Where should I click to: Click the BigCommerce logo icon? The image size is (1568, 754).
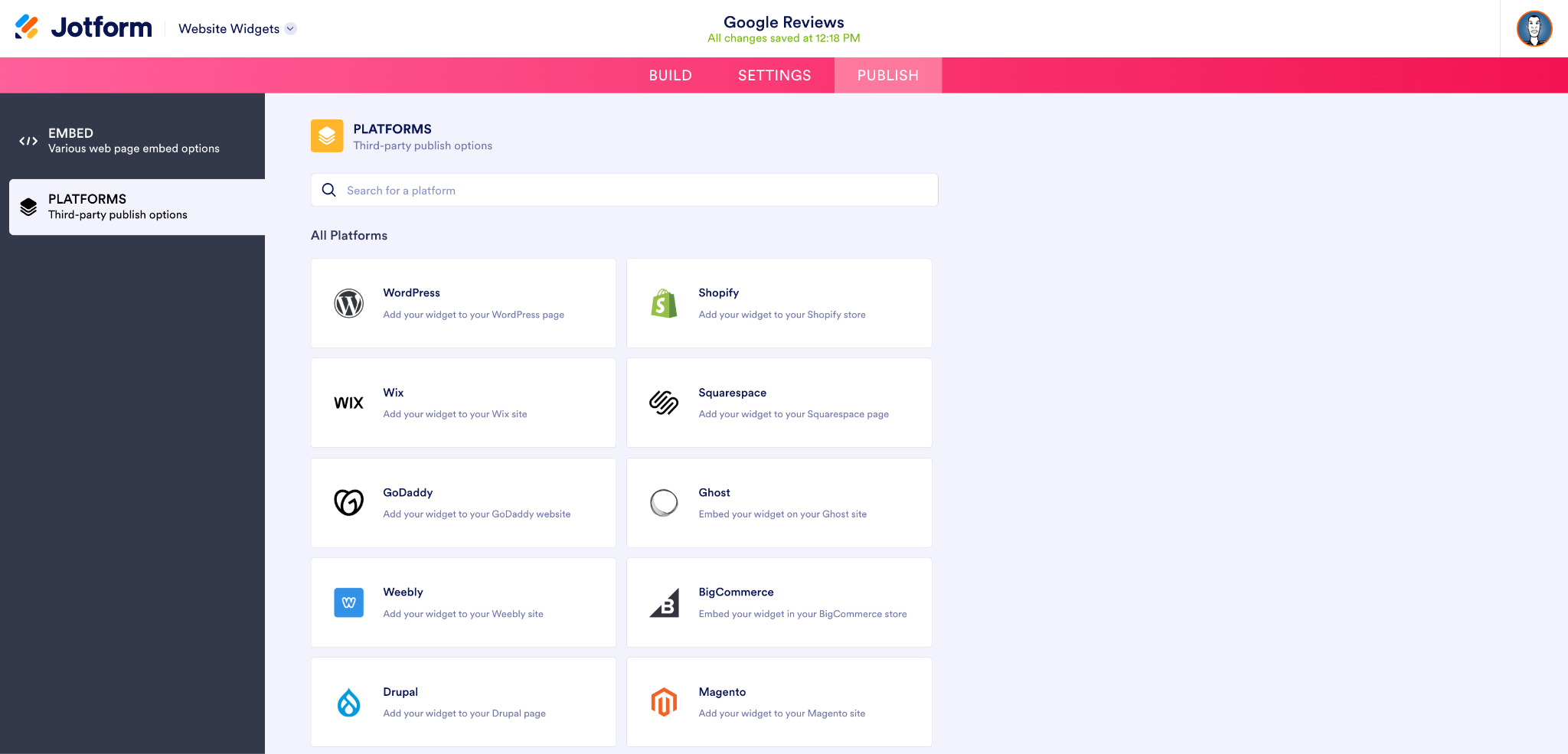[664, 602]
